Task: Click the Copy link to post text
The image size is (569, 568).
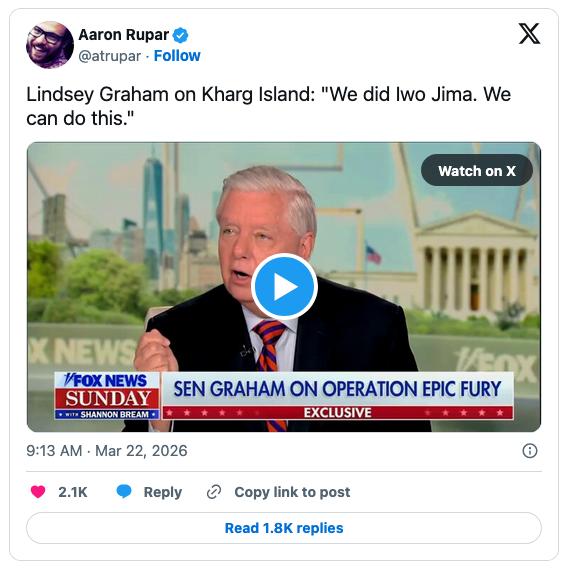Action: pyautogui.click(x=292, y=492)
